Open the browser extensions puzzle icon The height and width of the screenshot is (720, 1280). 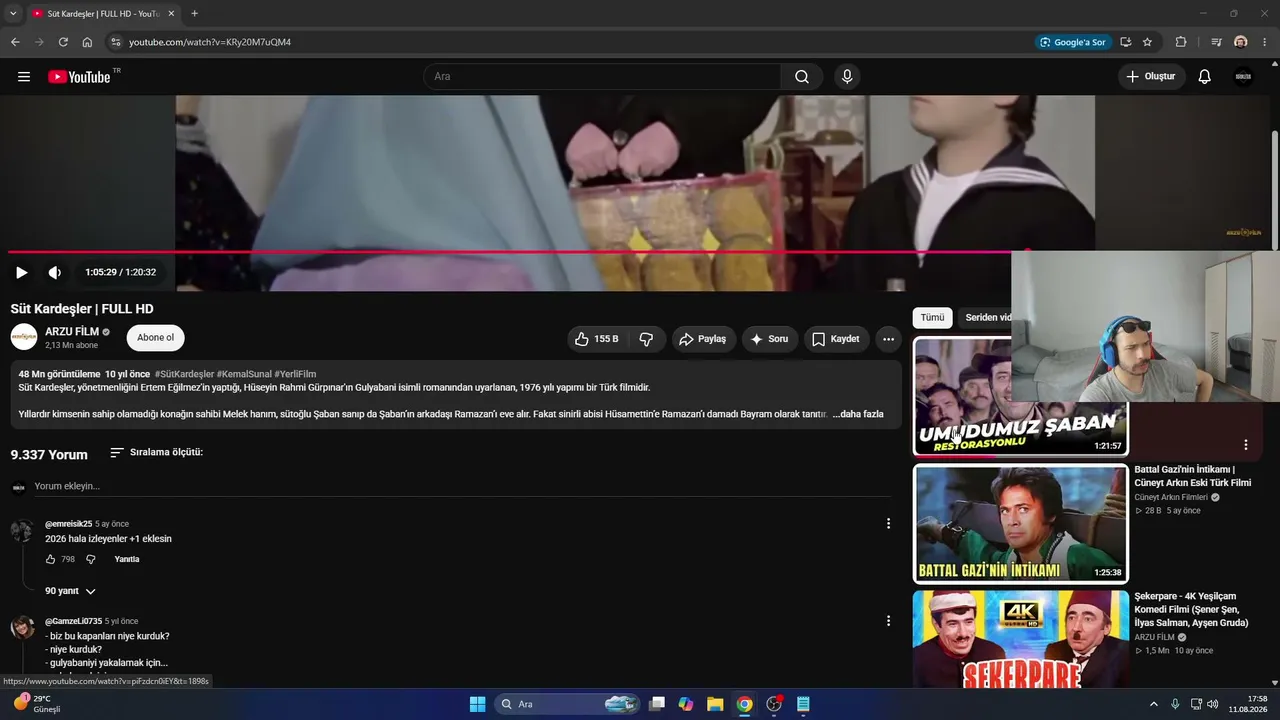pos(1181,42)
